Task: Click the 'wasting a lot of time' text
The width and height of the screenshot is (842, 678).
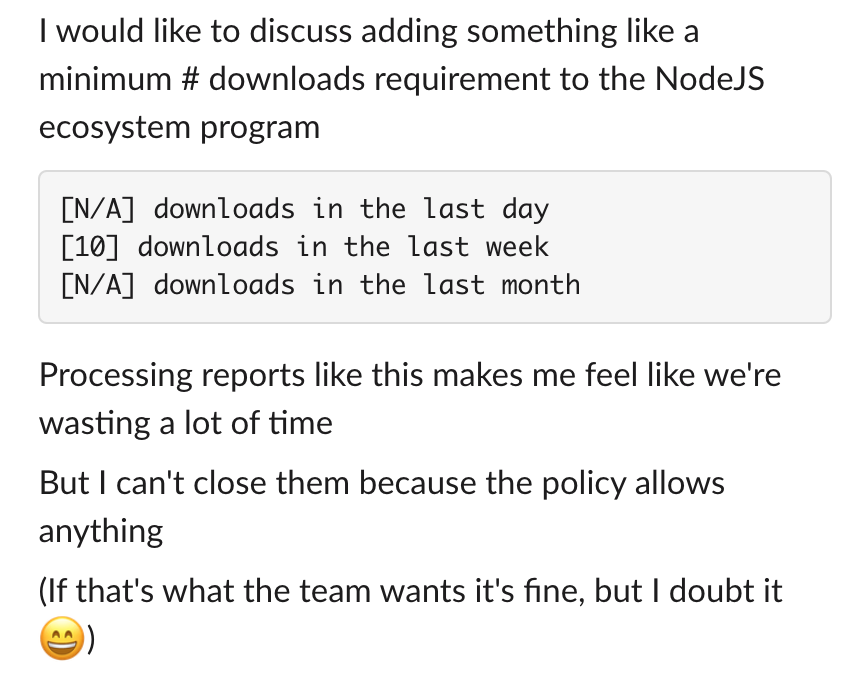Action: [186, 423]
